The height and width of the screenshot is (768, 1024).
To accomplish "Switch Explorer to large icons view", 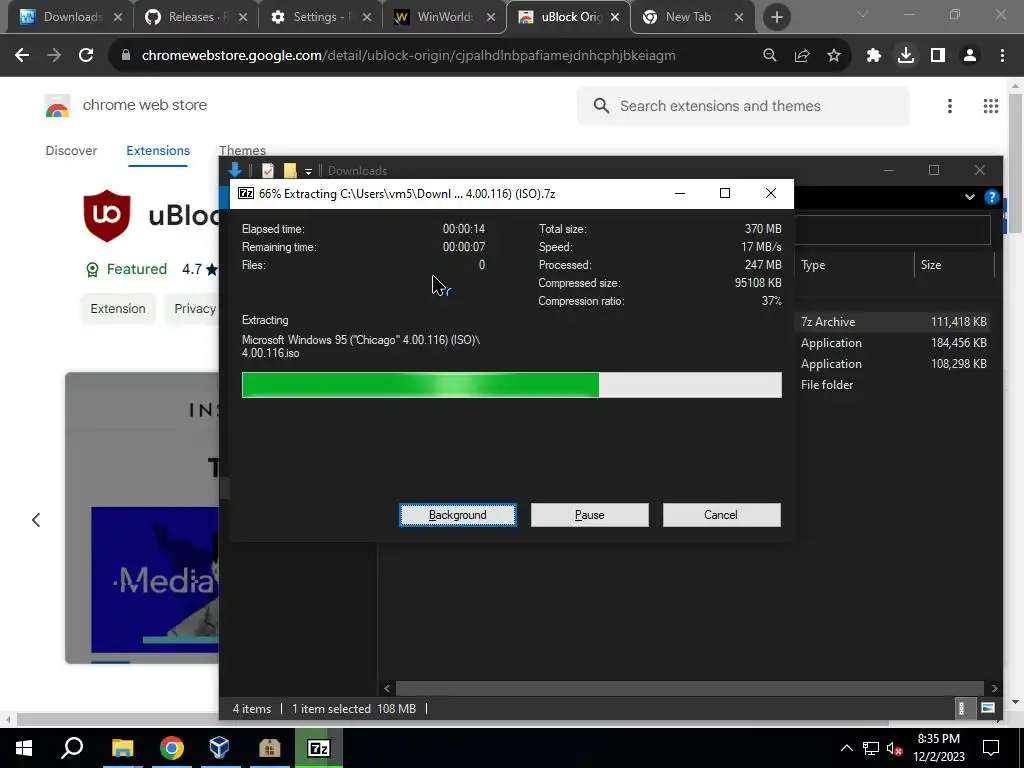I will 988,708.
